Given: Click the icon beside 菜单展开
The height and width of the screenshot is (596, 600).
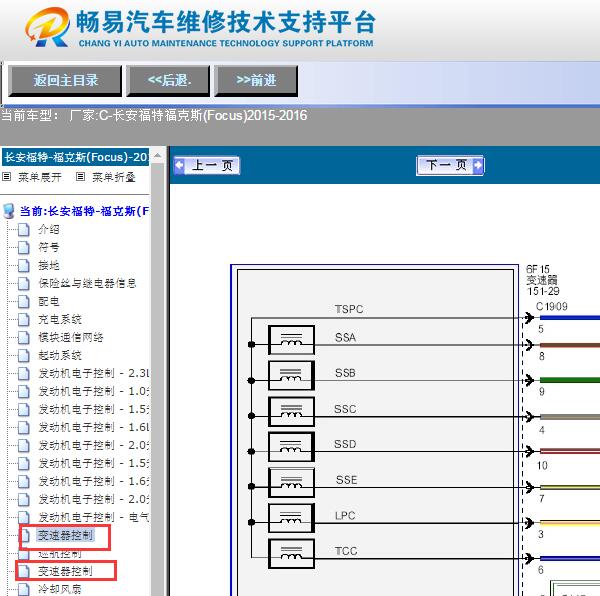Looking at the screenshot, I should [7, 177].
